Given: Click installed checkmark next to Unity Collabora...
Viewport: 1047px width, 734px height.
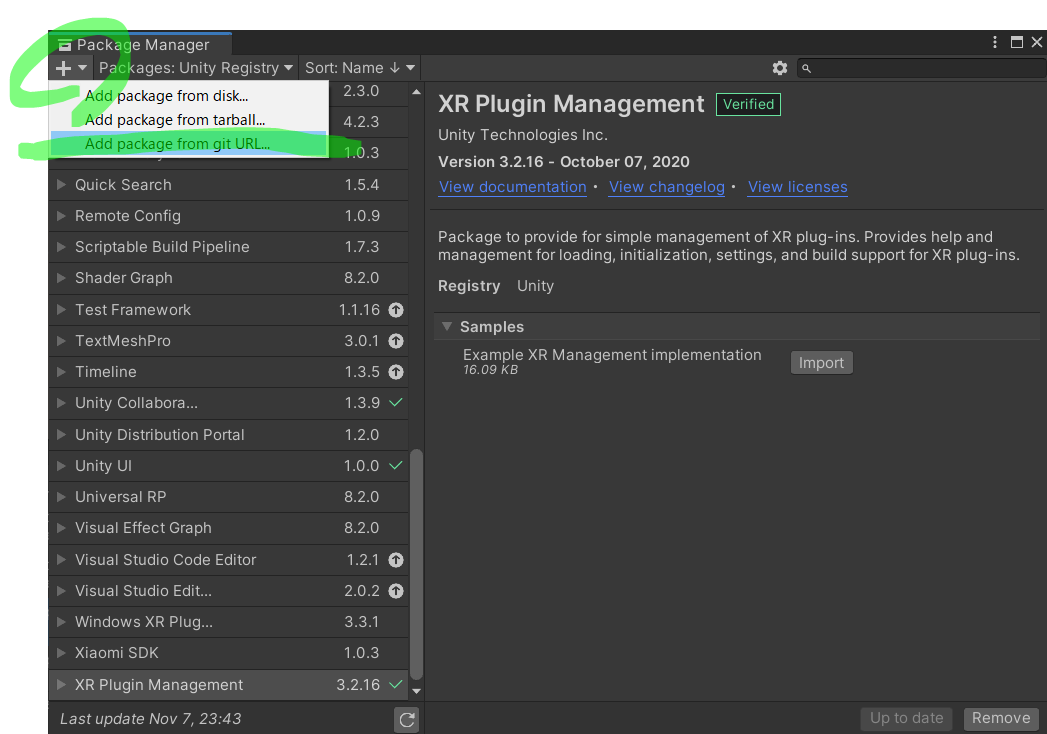Looking at the screenshot, I should 396,403.
